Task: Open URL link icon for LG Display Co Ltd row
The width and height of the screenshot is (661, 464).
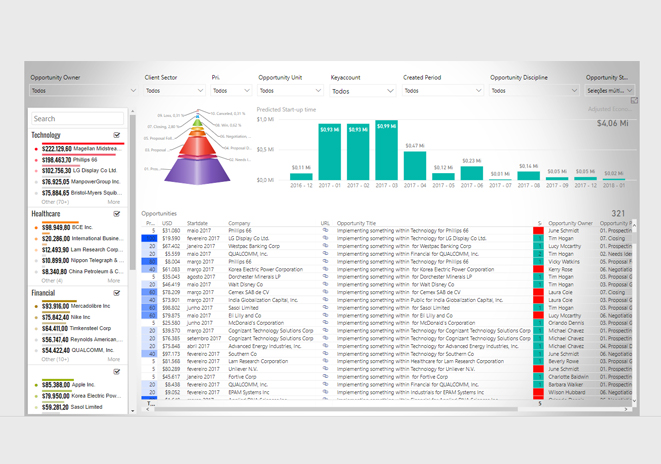Action: click(325, 238)
